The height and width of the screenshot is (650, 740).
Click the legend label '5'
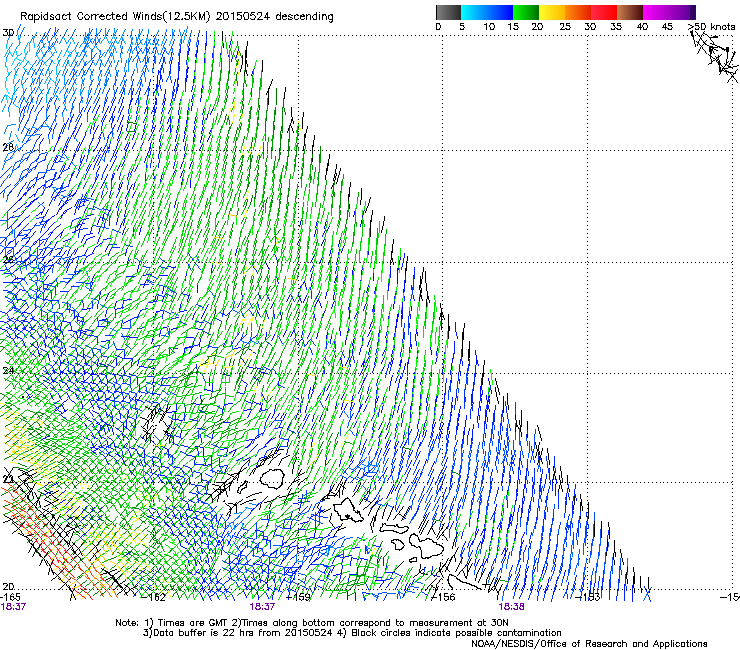(x=462, y=27)
